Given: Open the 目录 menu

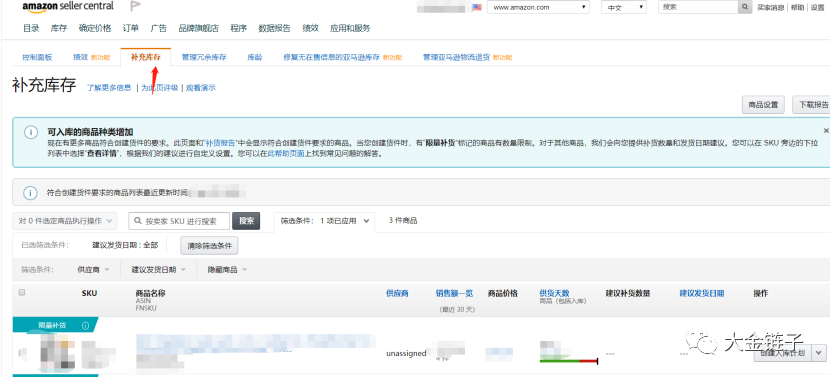Looking at the screenshot, I should (31, 29).
